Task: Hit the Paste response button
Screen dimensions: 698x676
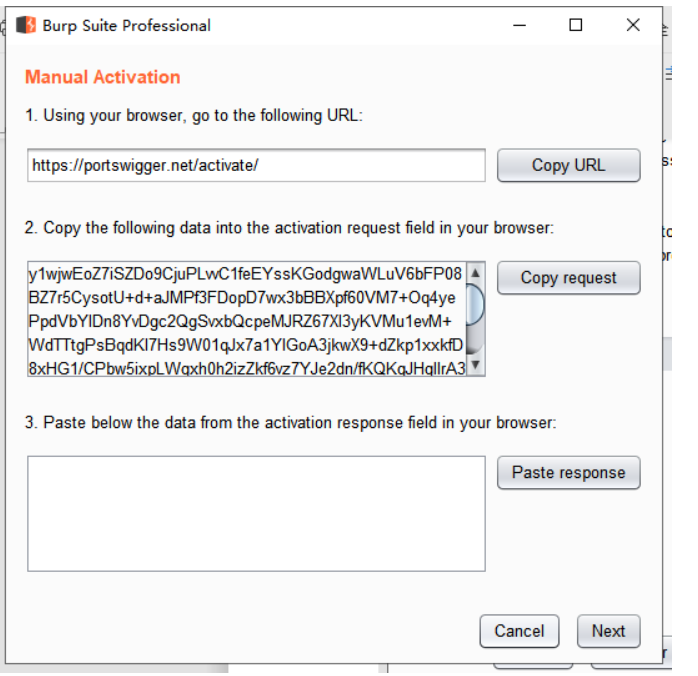Action: click(x=568, y=473)
